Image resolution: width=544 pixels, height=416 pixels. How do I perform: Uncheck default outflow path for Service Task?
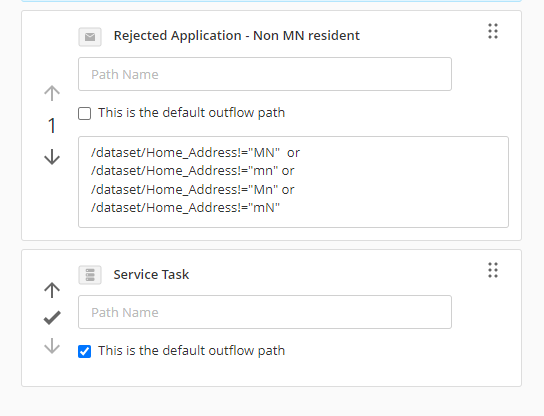(x=85, y=351)
